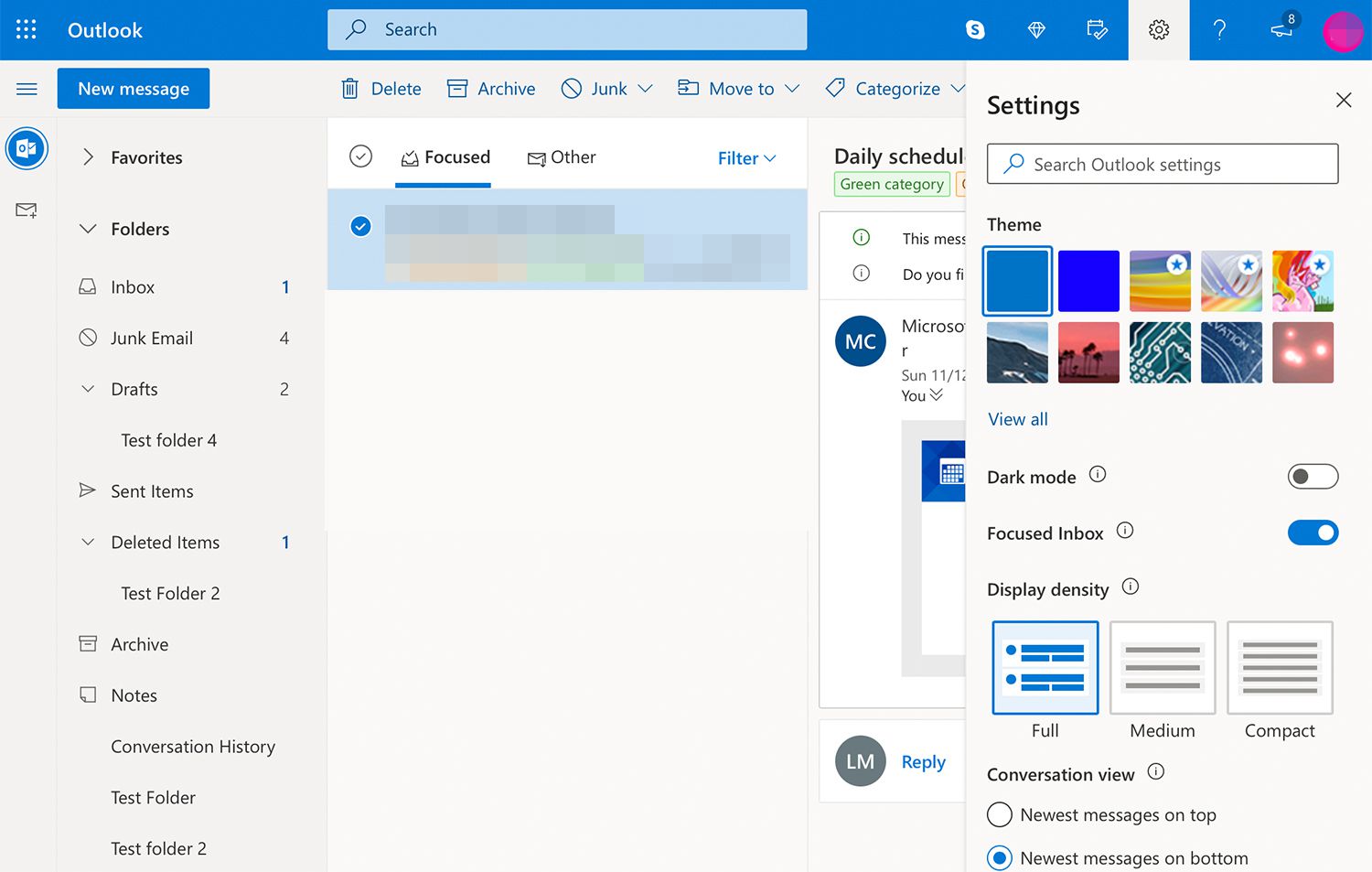Open Help question mark icon

click(1219, 30)
